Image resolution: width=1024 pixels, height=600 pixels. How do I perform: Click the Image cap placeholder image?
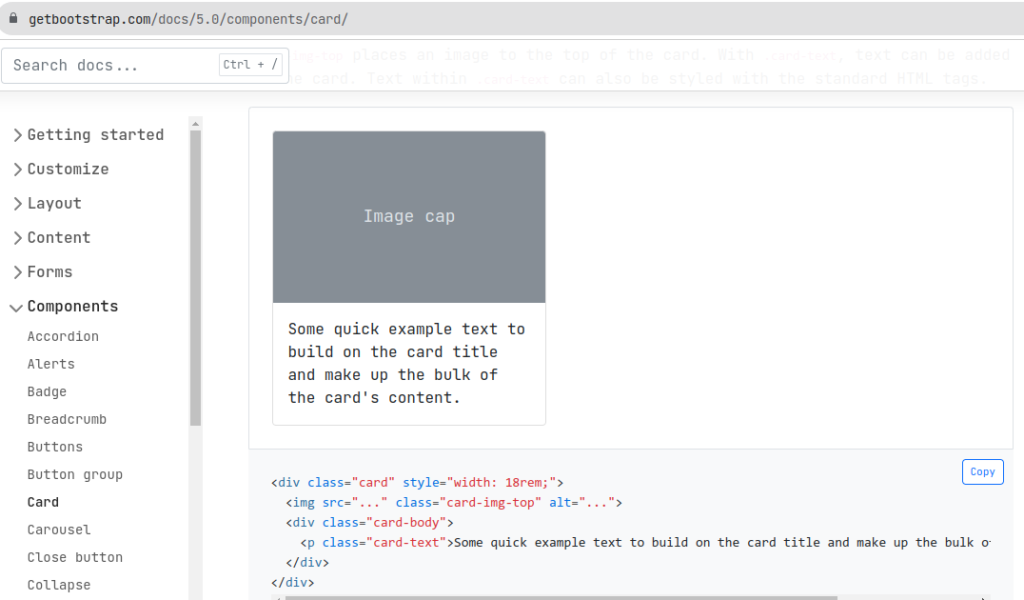pos(409,217)
